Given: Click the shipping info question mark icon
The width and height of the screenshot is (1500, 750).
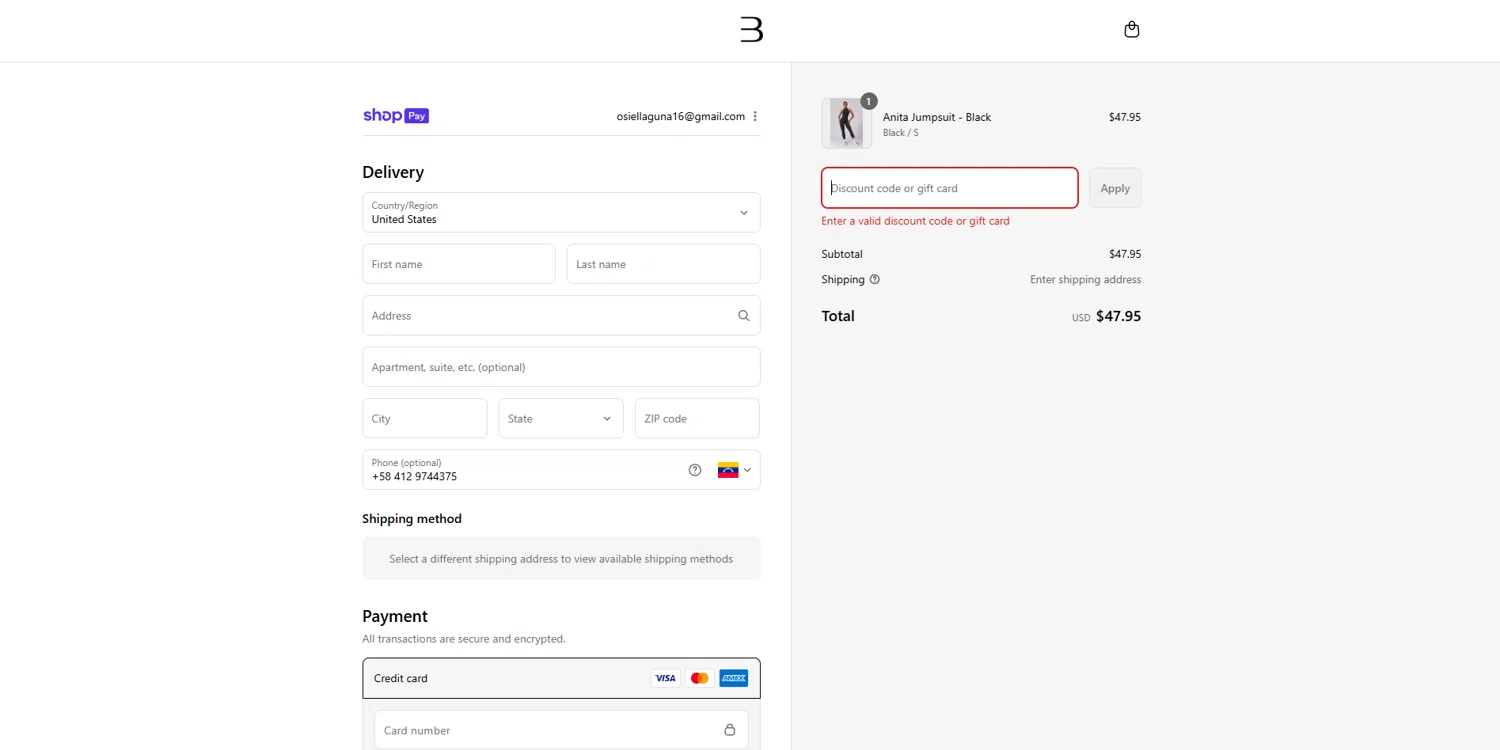Looking at the screenshot, I should (875, 280).
